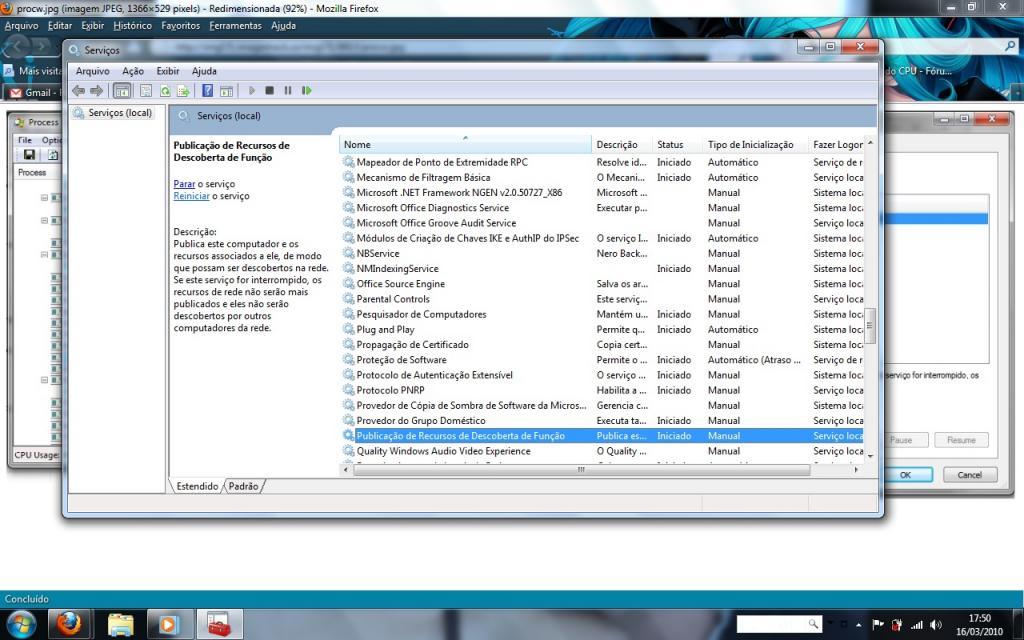Click the Cancel button in background dialog

click(x=970, y=475)
